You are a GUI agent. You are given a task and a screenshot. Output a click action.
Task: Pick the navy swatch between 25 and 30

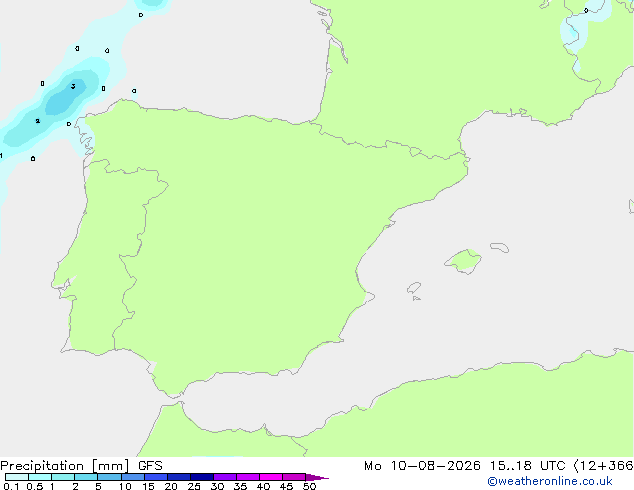pyautogui.click(x=201, y=477)
